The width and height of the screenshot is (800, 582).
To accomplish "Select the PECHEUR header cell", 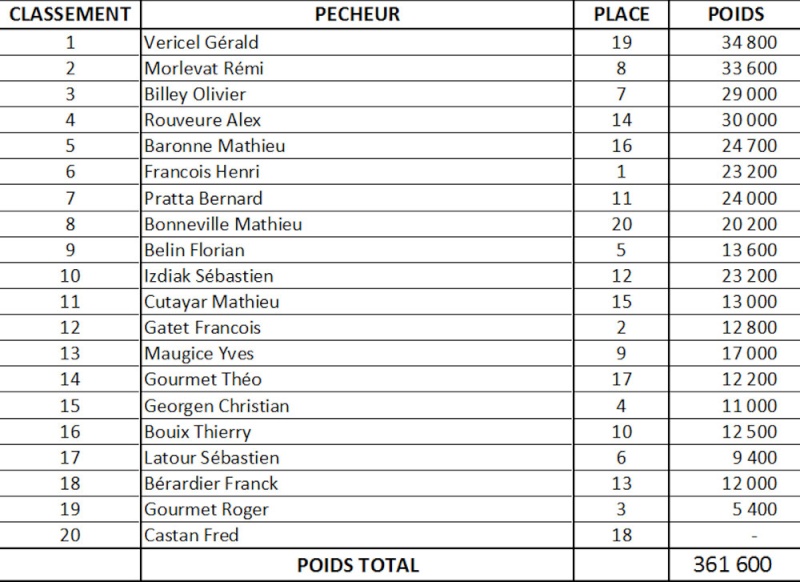I will pos(357,14).
